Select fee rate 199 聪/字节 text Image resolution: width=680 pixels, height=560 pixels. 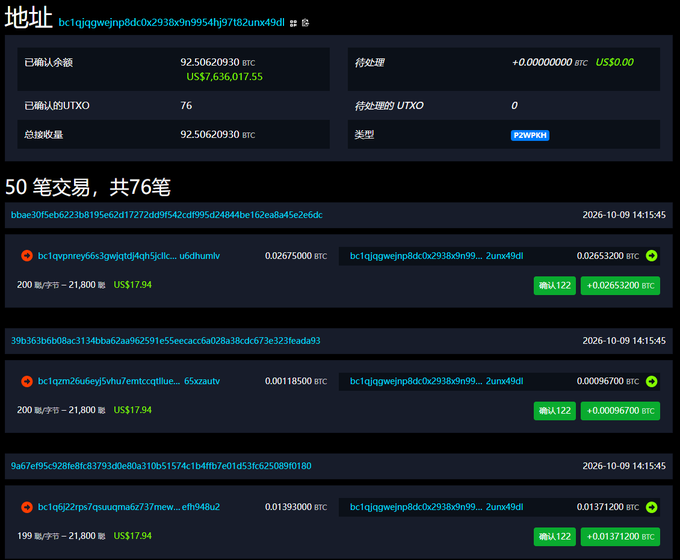[x=38, y=536]
